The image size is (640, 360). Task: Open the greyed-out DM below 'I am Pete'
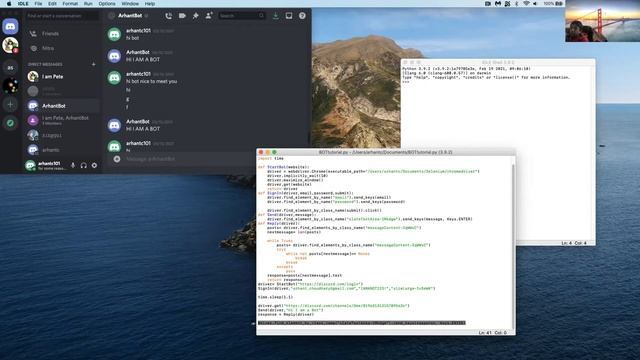(61, 91)
